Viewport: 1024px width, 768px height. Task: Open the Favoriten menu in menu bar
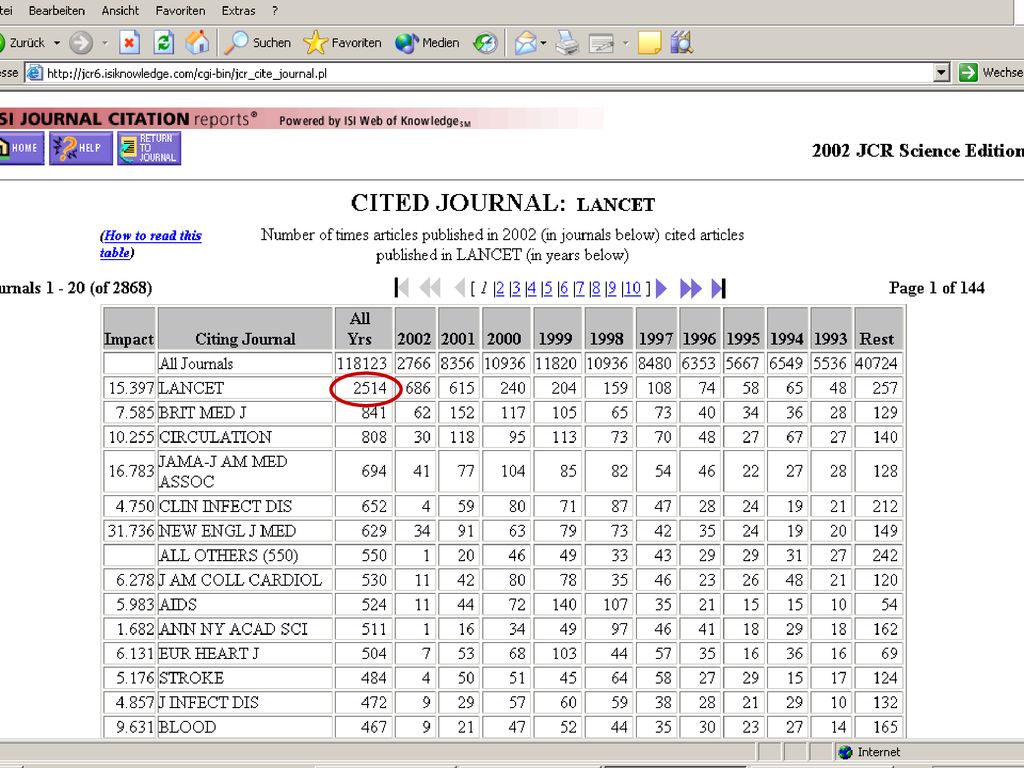[x=180, y=11]
